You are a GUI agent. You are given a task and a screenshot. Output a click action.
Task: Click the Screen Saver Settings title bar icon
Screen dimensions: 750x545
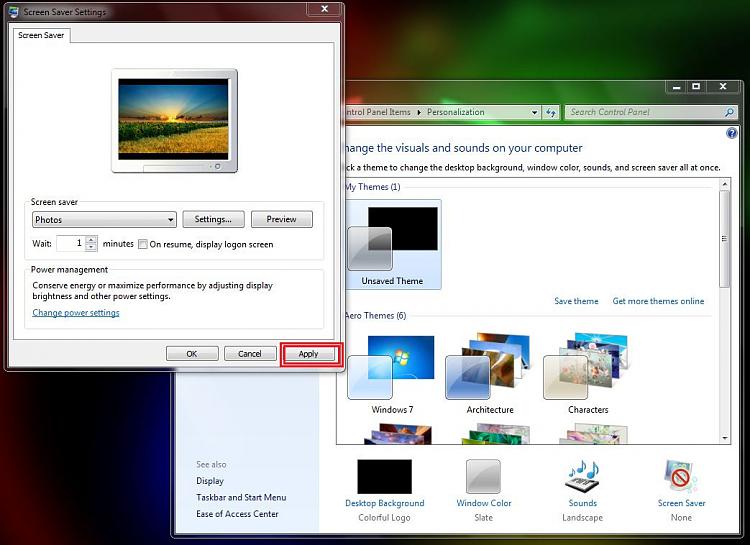(14, 11)
